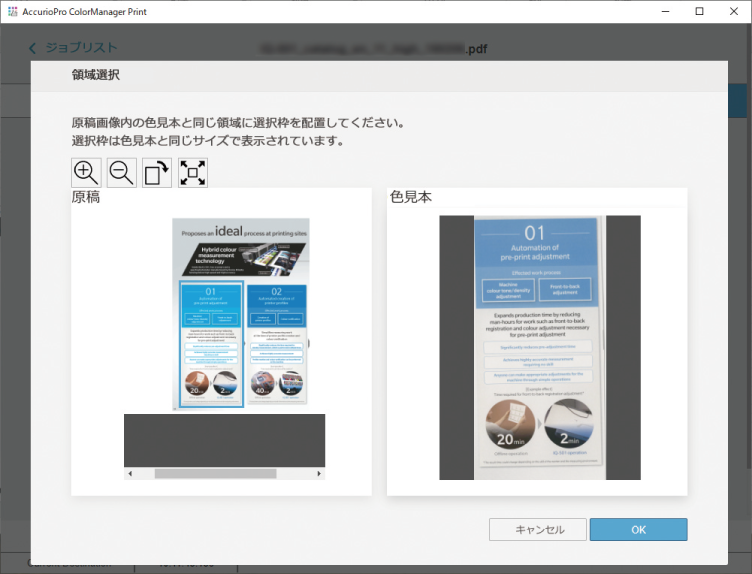Rotate the image with the rotate icon
Viewport: 752px width, 574px height.
click(157, 172)
